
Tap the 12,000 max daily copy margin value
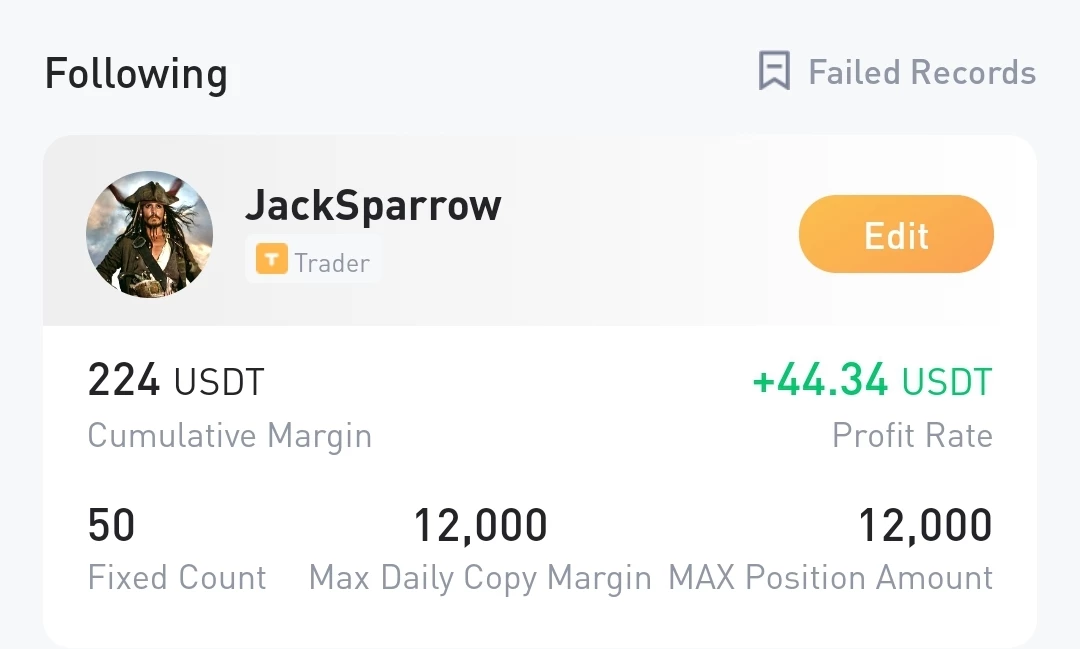(480, 526)
